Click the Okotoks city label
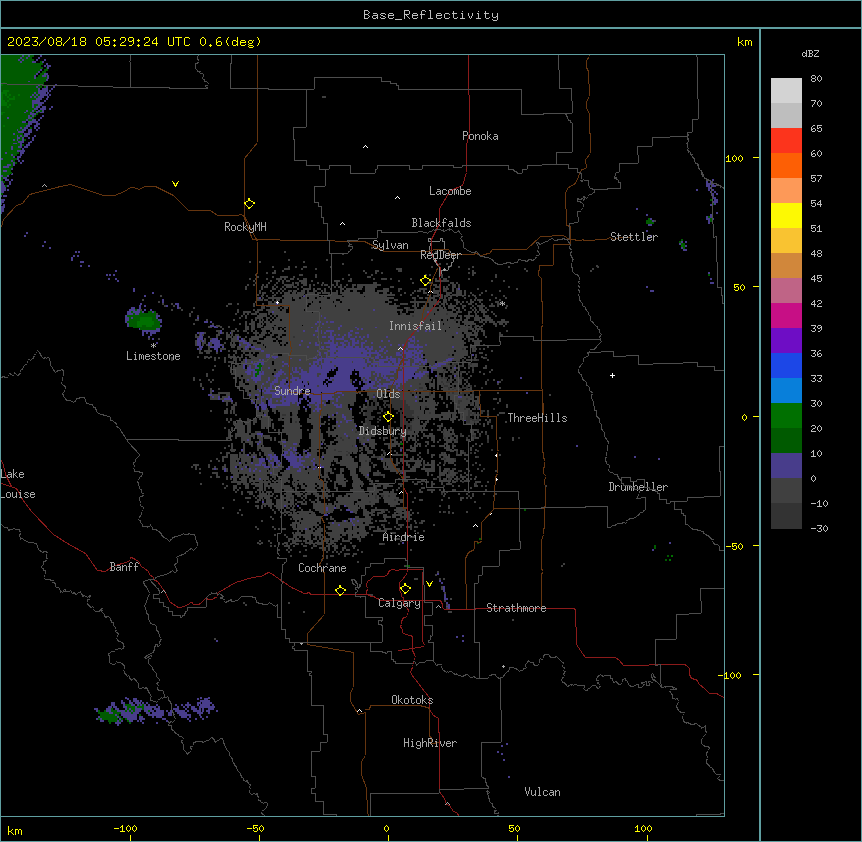862x842 pixels. coord(412,700)
